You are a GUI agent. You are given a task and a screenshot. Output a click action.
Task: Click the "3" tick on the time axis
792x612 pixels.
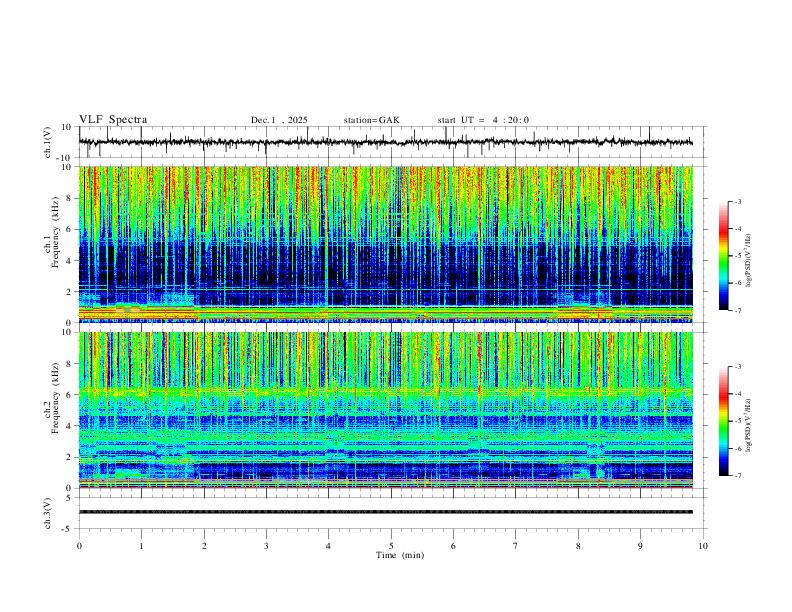tap(266, 546)
